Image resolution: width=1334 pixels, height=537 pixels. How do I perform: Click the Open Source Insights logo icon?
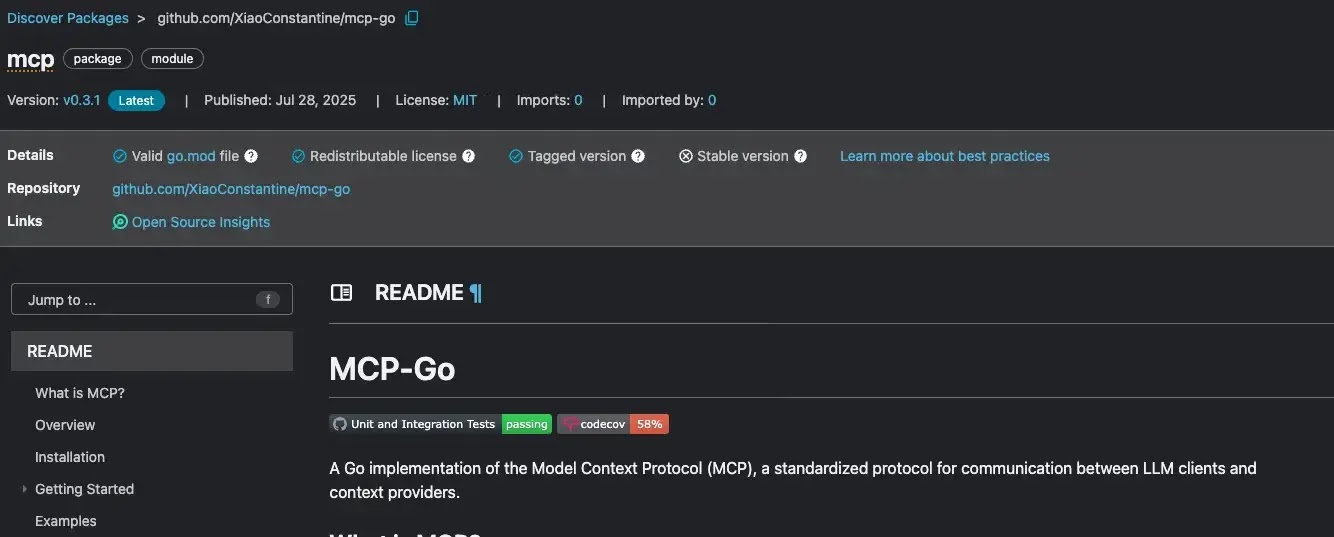tap(120, 222)
